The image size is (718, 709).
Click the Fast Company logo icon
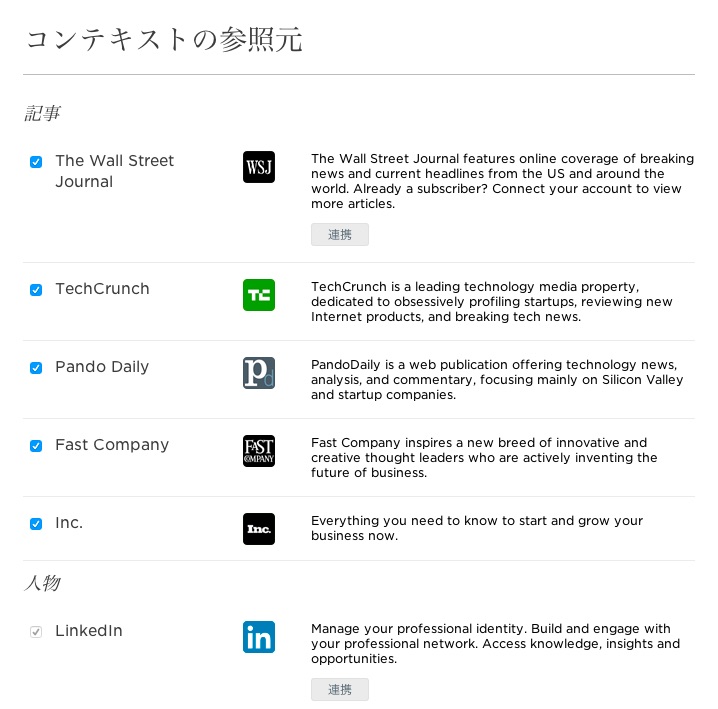[259, 451]
